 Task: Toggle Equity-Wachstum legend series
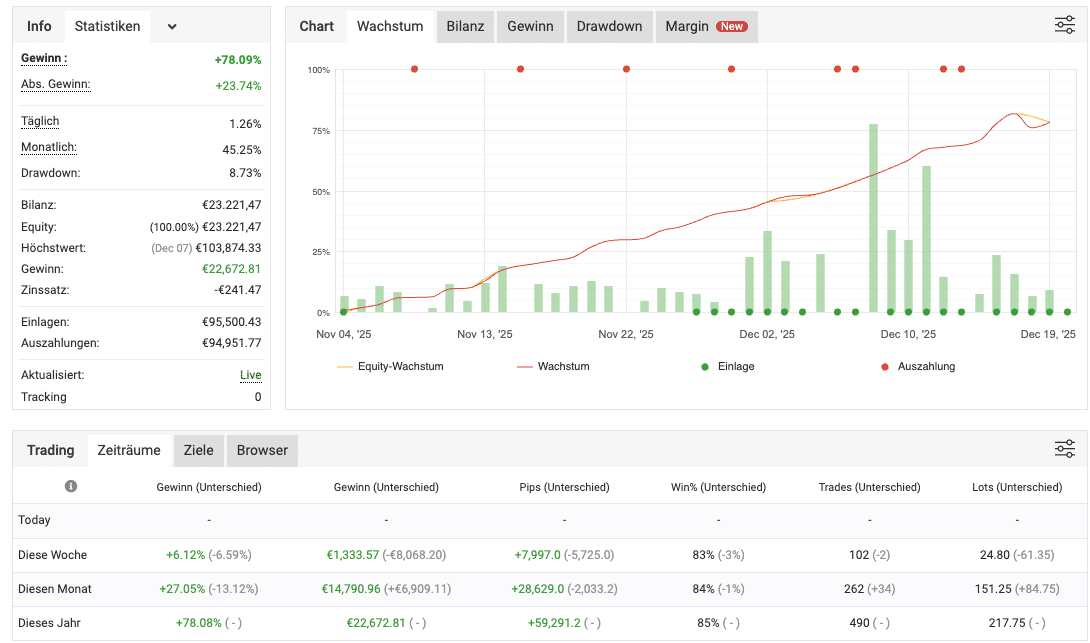coord(390,367)
